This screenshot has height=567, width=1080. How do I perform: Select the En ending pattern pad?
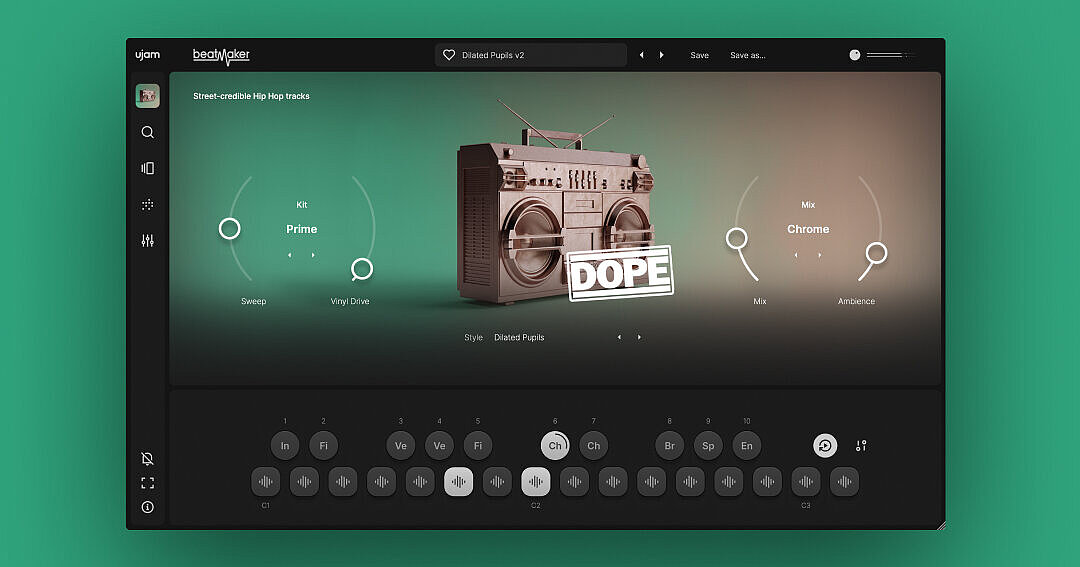click(746, 446)
